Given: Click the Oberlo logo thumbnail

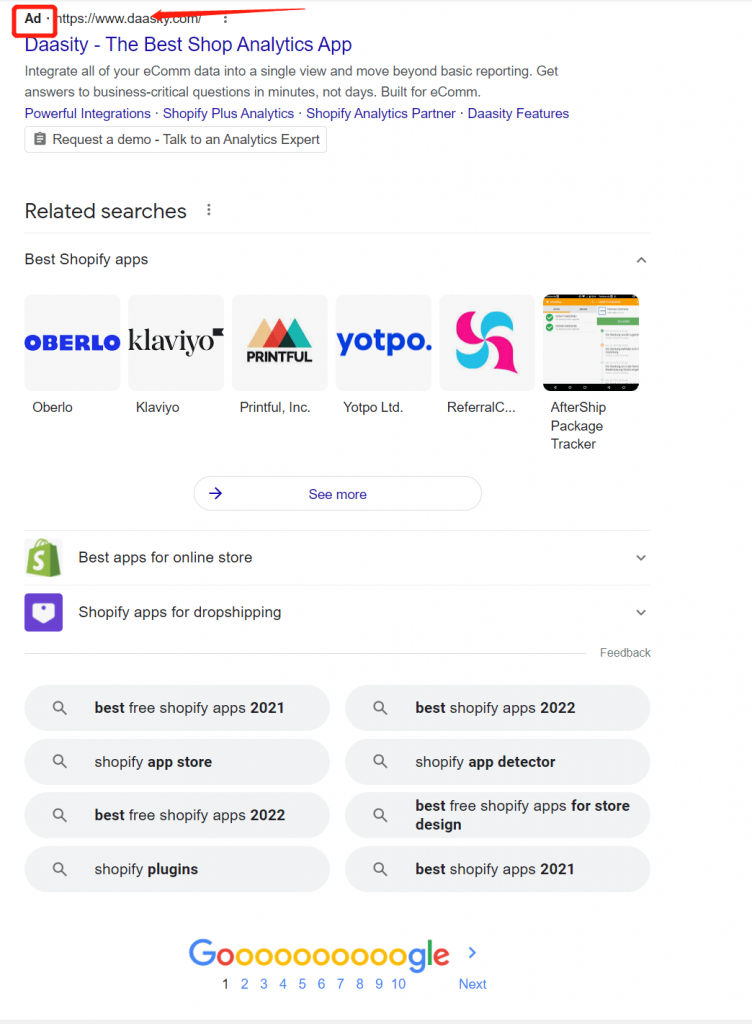Looking at the screenshot, I should tap(72, 343).
